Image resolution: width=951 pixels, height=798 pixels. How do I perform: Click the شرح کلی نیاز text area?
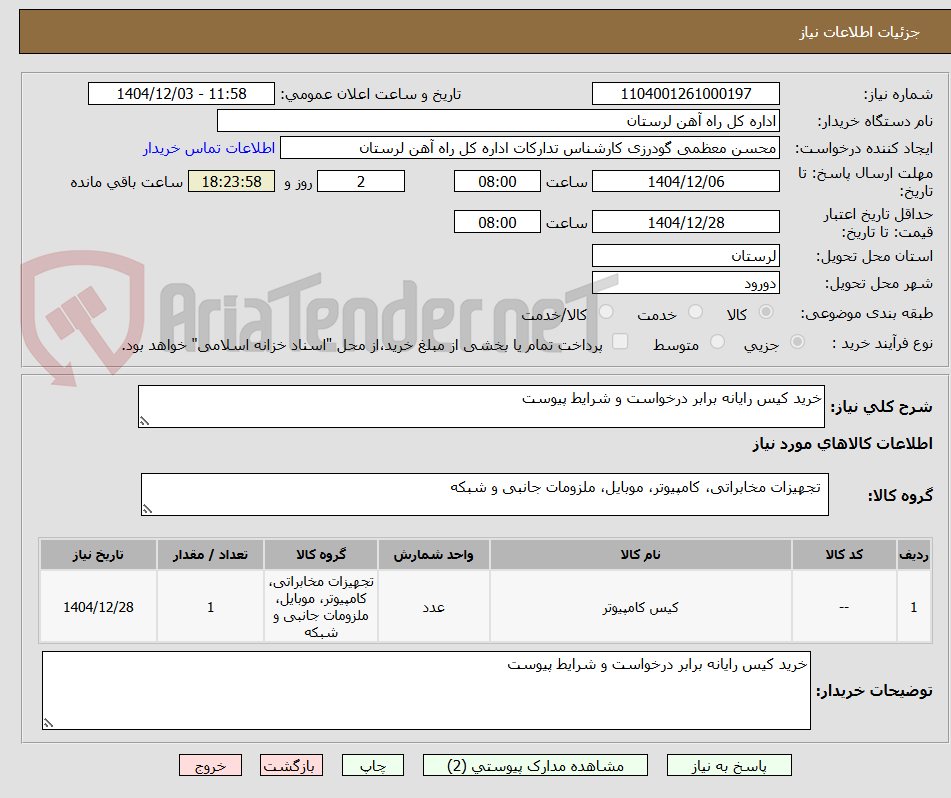point(481,406)
